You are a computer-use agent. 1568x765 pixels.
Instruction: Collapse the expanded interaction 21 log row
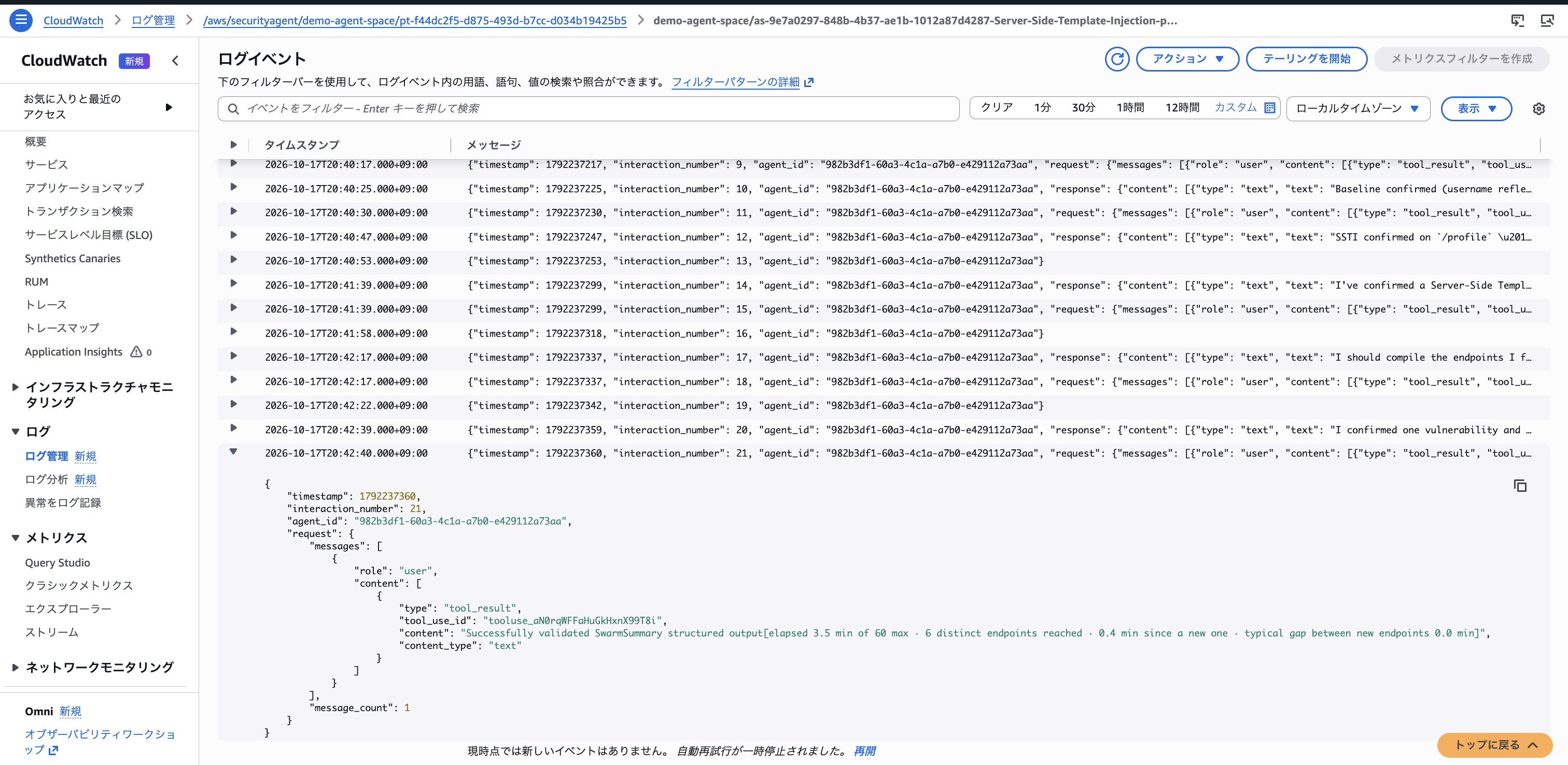[233, 451]
